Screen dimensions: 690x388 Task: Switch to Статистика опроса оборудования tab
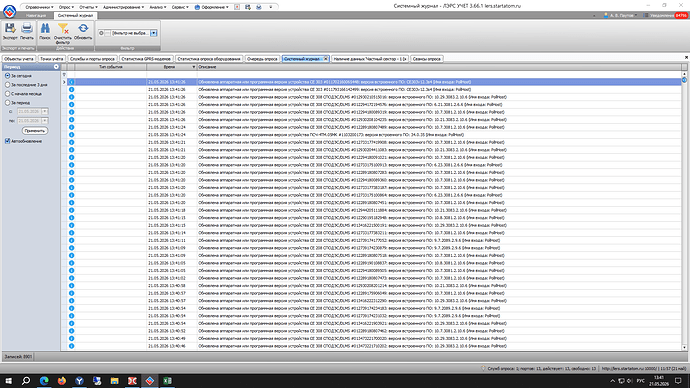click(x=209, y=59)
